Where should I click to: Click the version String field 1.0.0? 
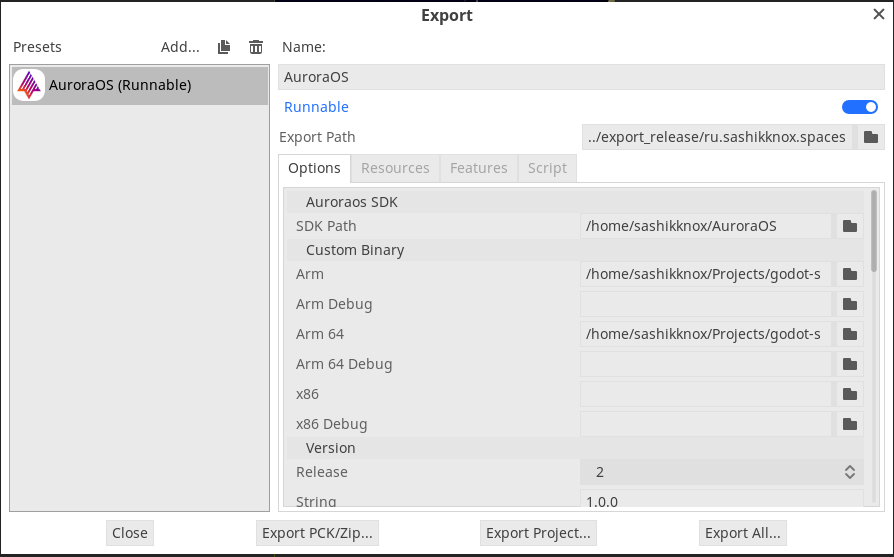pos(721,499)
